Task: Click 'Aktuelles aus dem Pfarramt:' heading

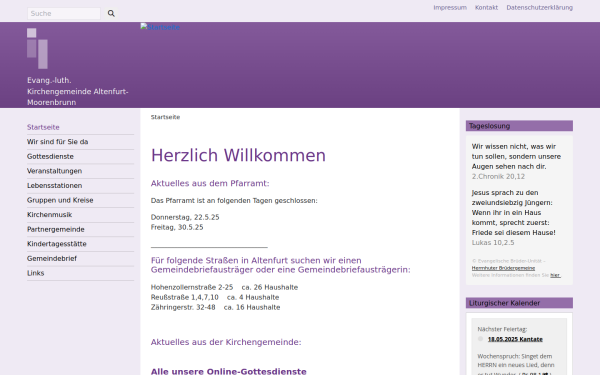Action: [210, 183]
